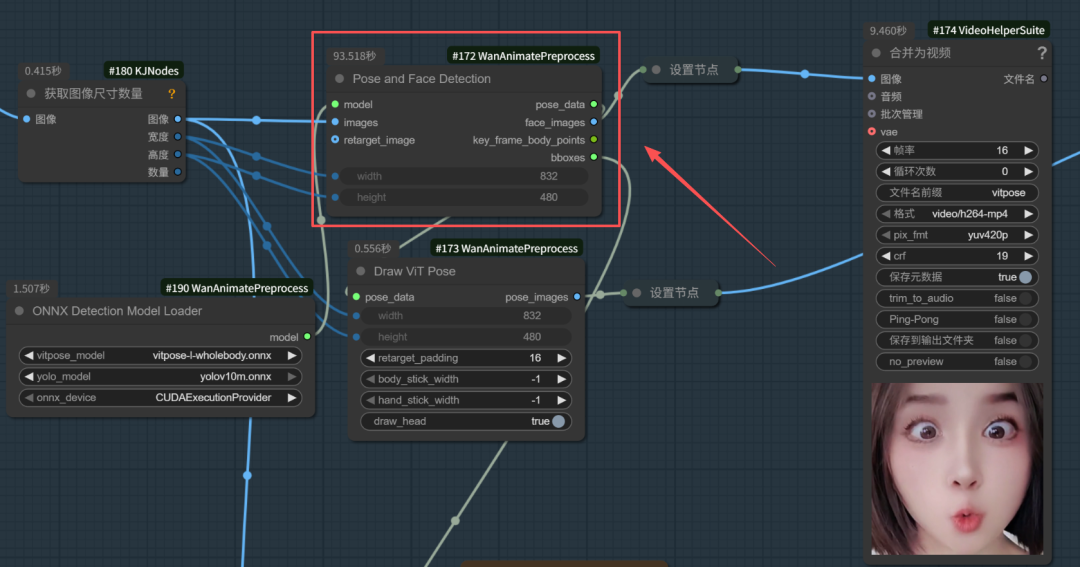Click the key_frame_body_points output socket
Screen dimensions: 1080x567
[x=594, y=140]
